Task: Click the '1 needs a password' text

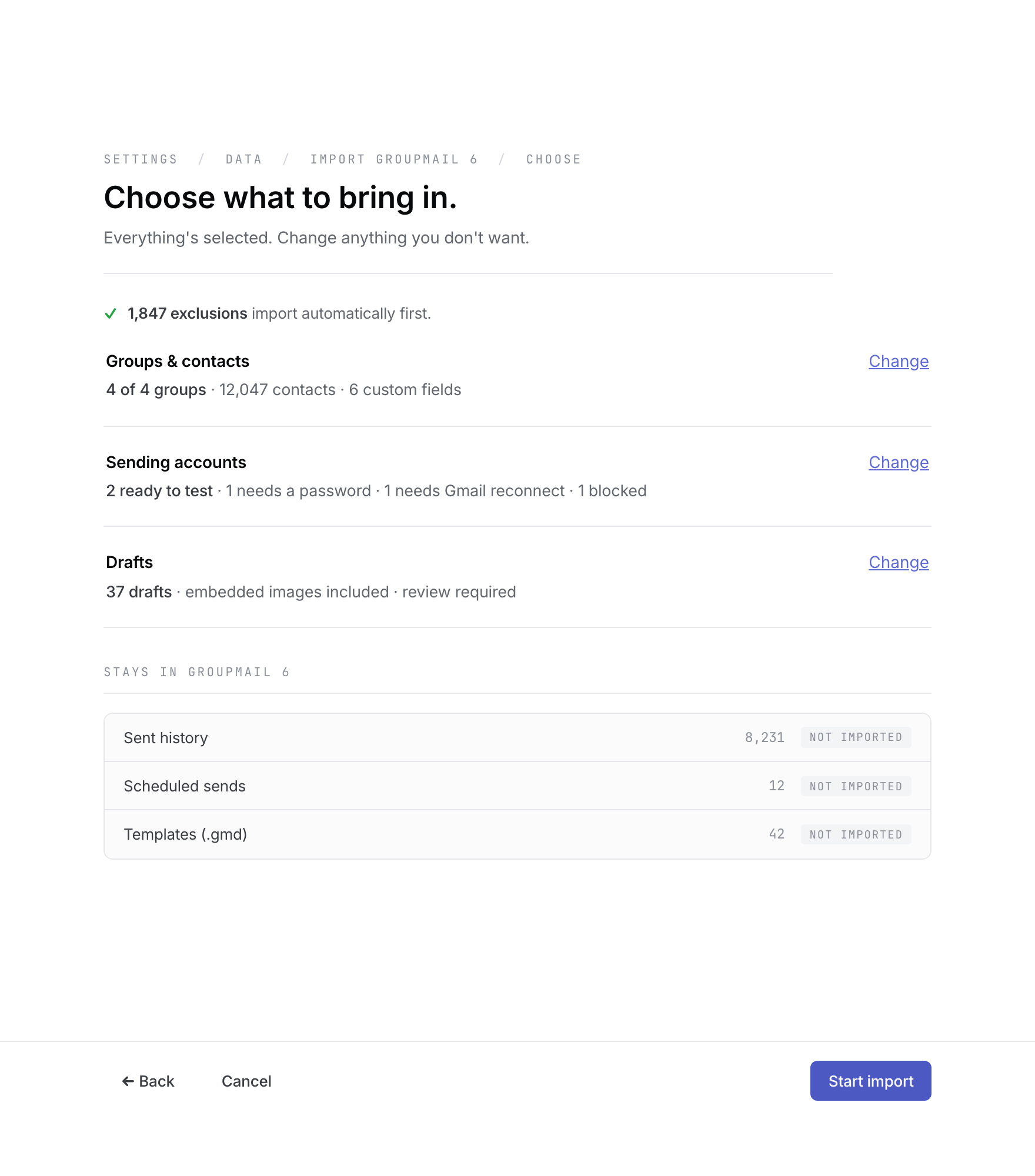Action: 298,491
